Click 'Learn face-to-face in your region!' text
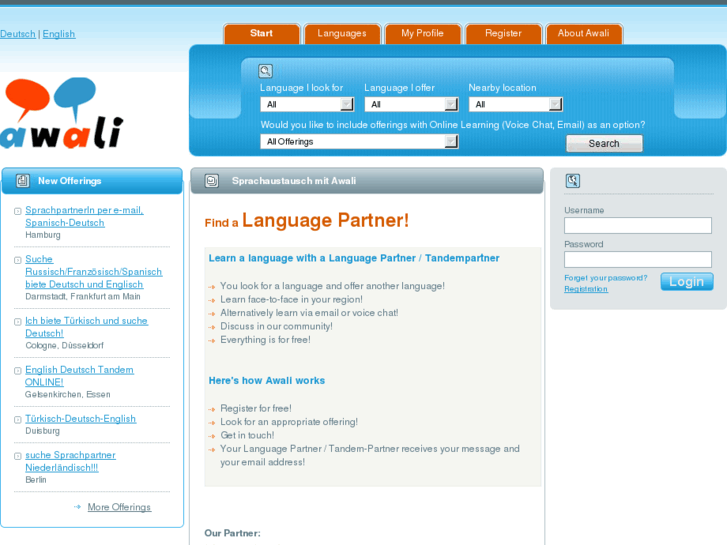Image resolution: width=727 pixels, height=545 pixels. point(291,300)
